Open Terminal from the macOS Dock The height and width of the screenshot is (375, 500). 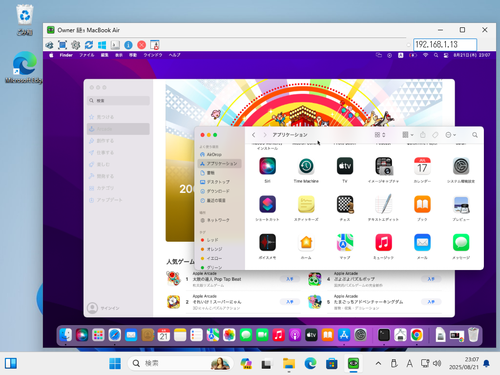click(x=384, y=335)
